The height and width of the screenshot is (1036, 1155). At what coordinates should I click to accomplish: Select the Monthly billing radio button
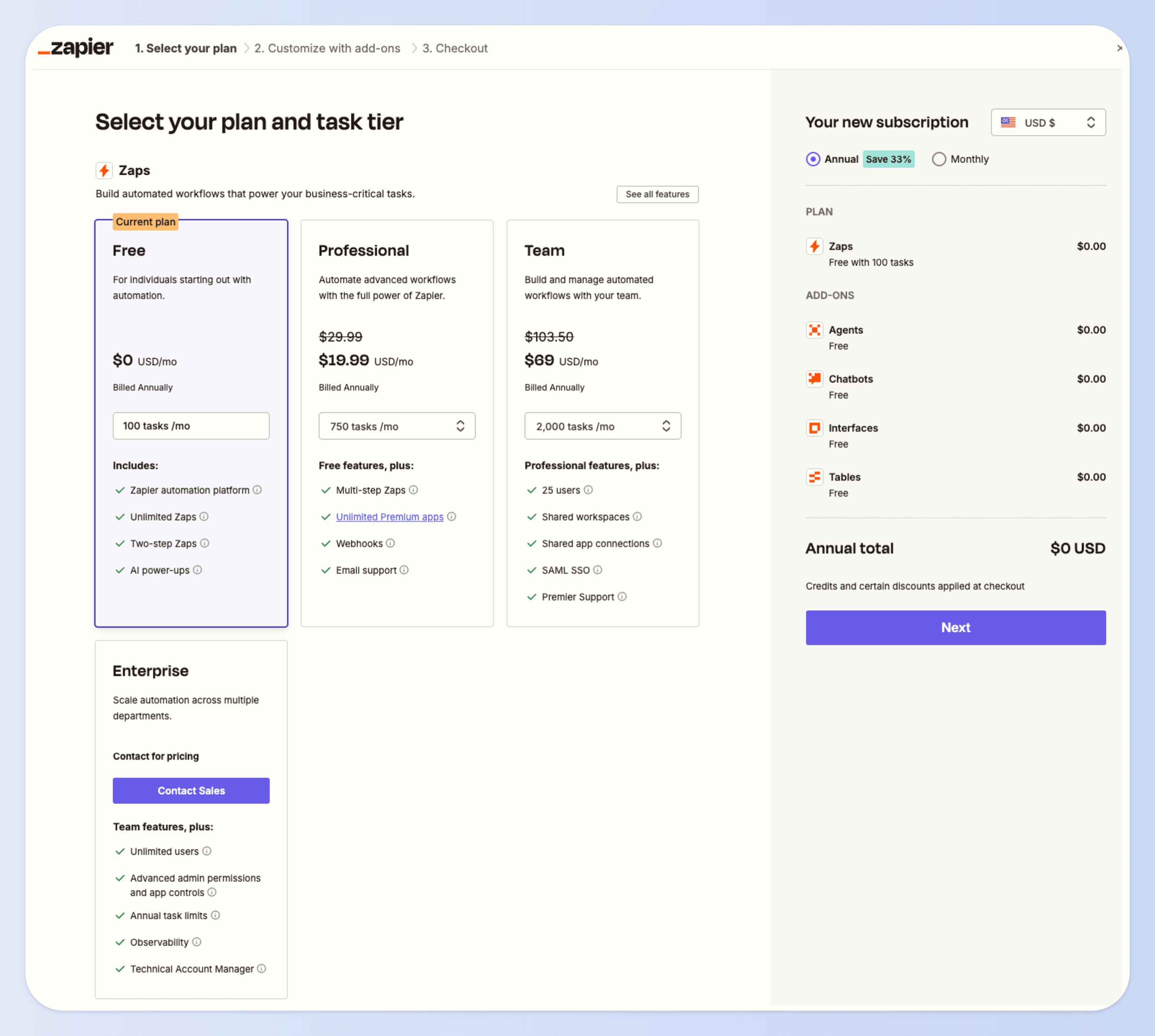(x=939, y=159)
